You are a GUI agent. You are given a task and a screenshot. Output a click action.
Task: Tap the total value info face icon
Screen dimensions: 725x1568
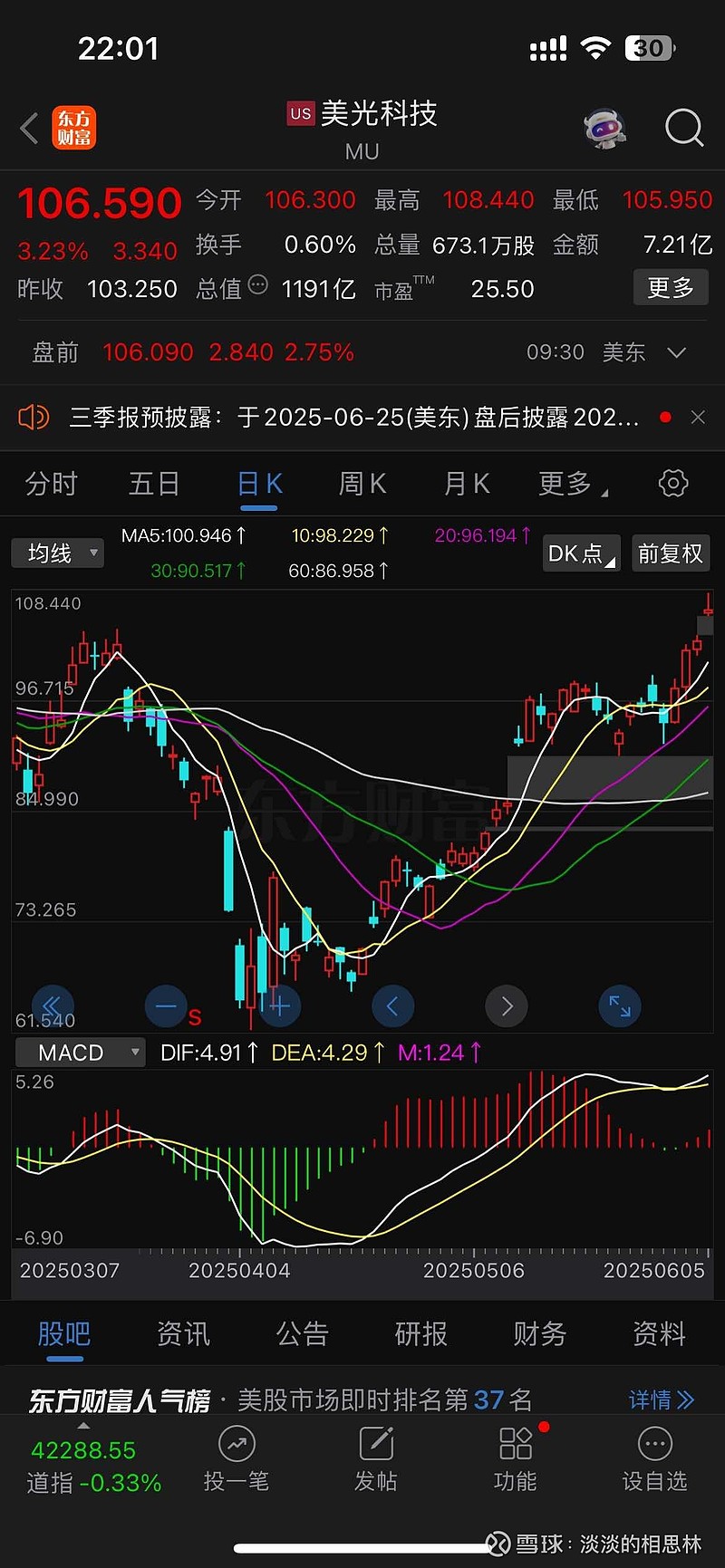258,285
